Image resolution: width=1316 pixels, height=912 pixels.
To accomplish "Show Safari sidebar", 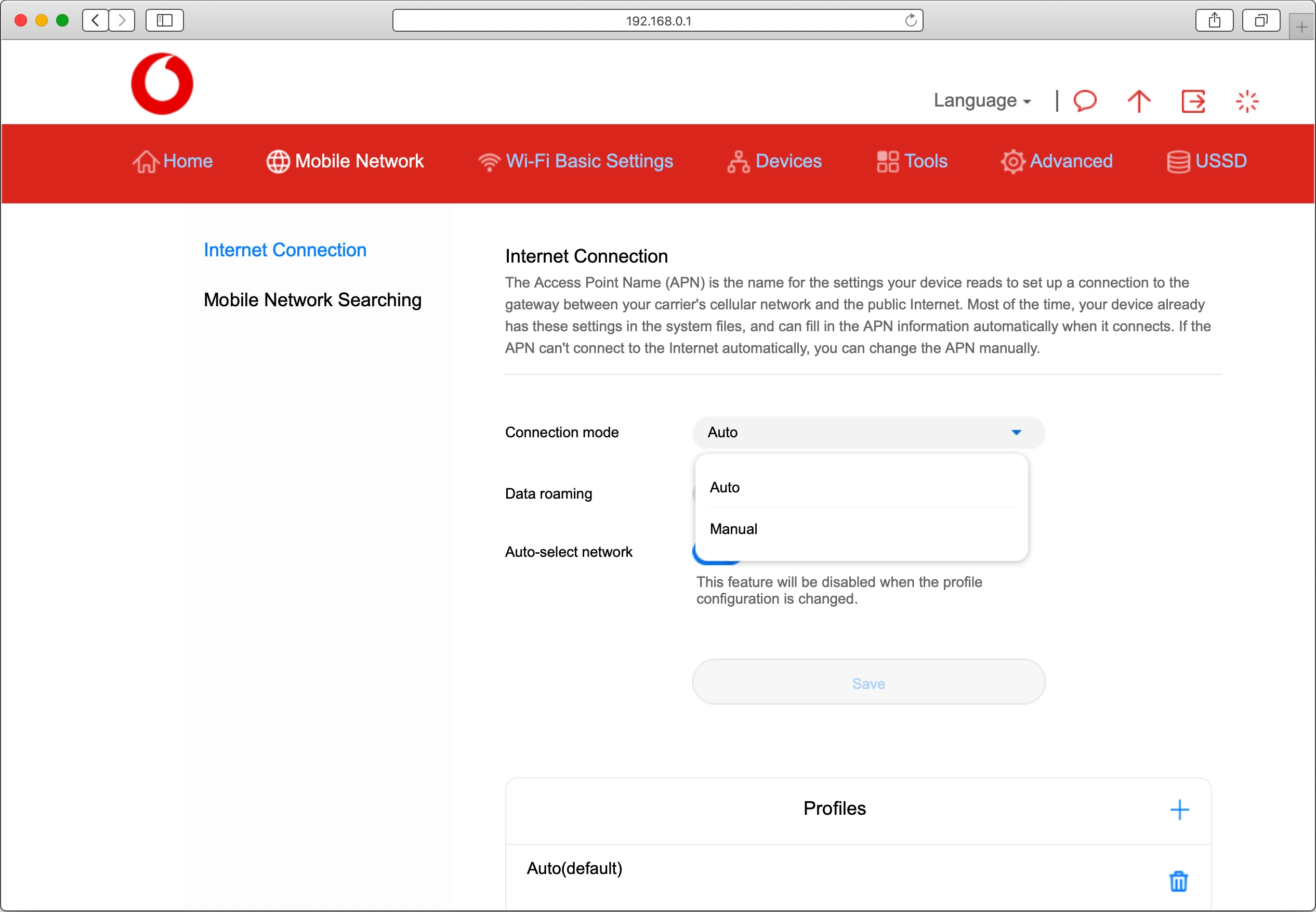I will click(x=164, y=21).
